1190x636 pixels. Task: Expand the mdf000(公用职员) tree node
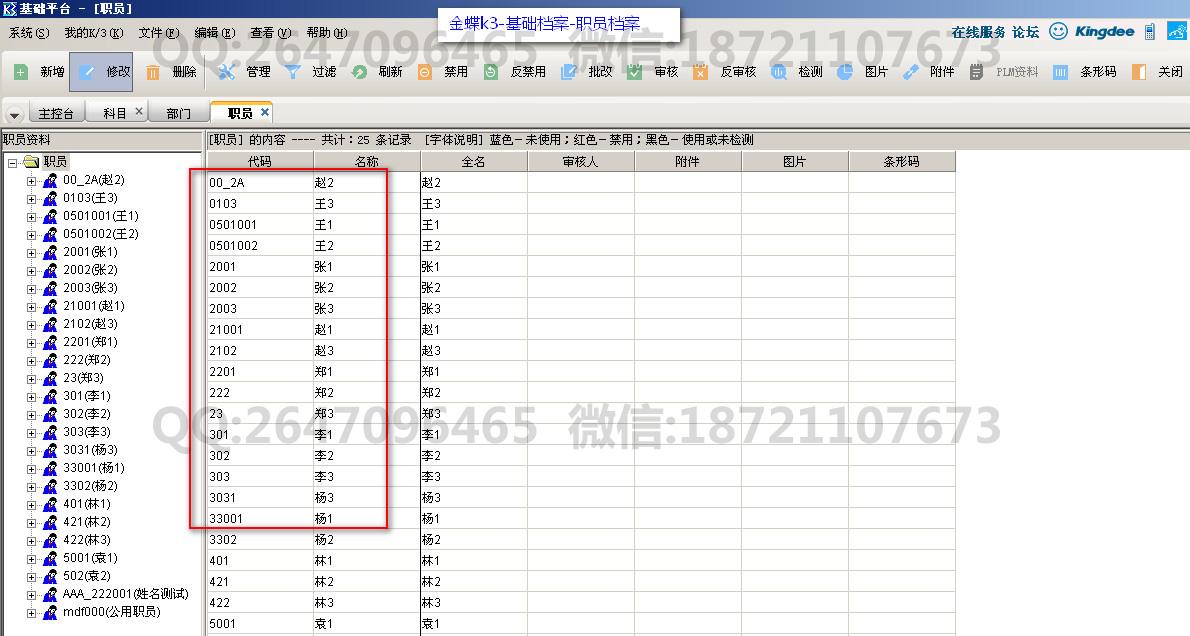31,612
